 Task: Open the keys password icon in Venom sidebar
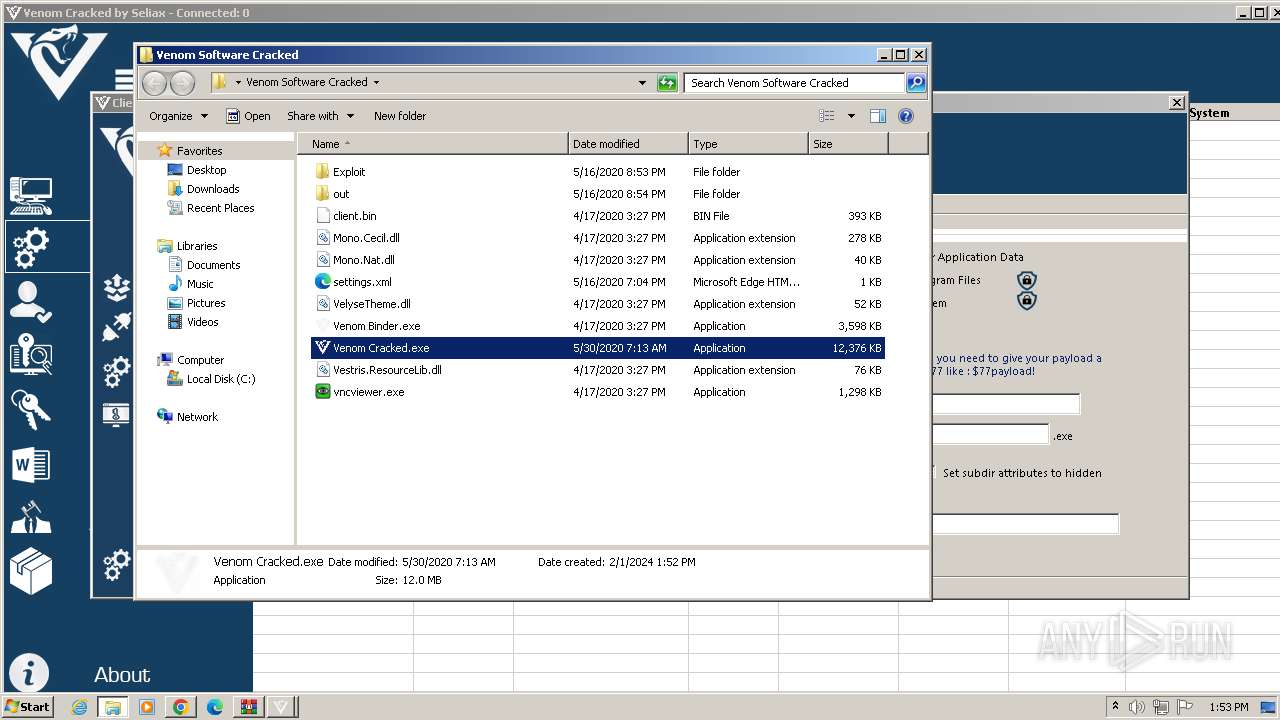coord(31,410)
